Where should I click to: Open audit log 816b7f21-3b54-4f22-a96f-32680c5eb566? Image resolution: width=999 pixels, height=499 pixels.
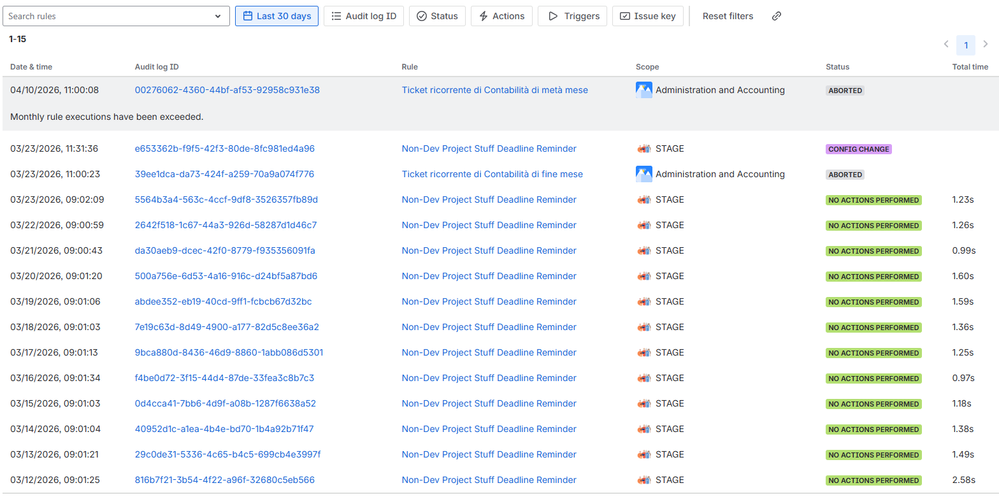[224, 481]
